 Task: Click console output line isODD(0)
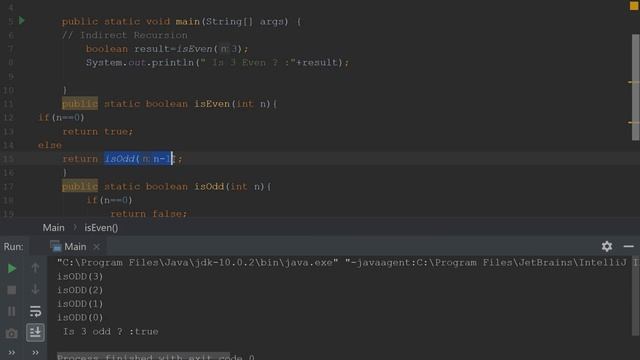pos(80,317)
